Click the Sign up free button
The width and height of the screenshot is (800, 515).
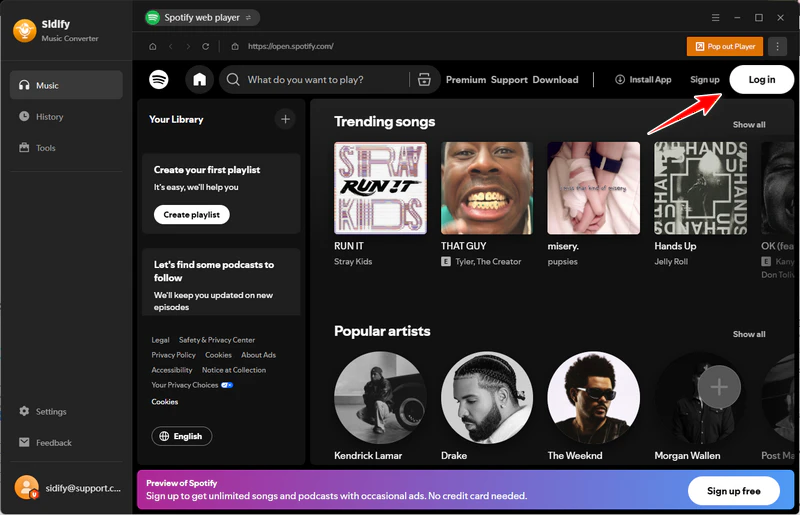click(x=734, y=491)
